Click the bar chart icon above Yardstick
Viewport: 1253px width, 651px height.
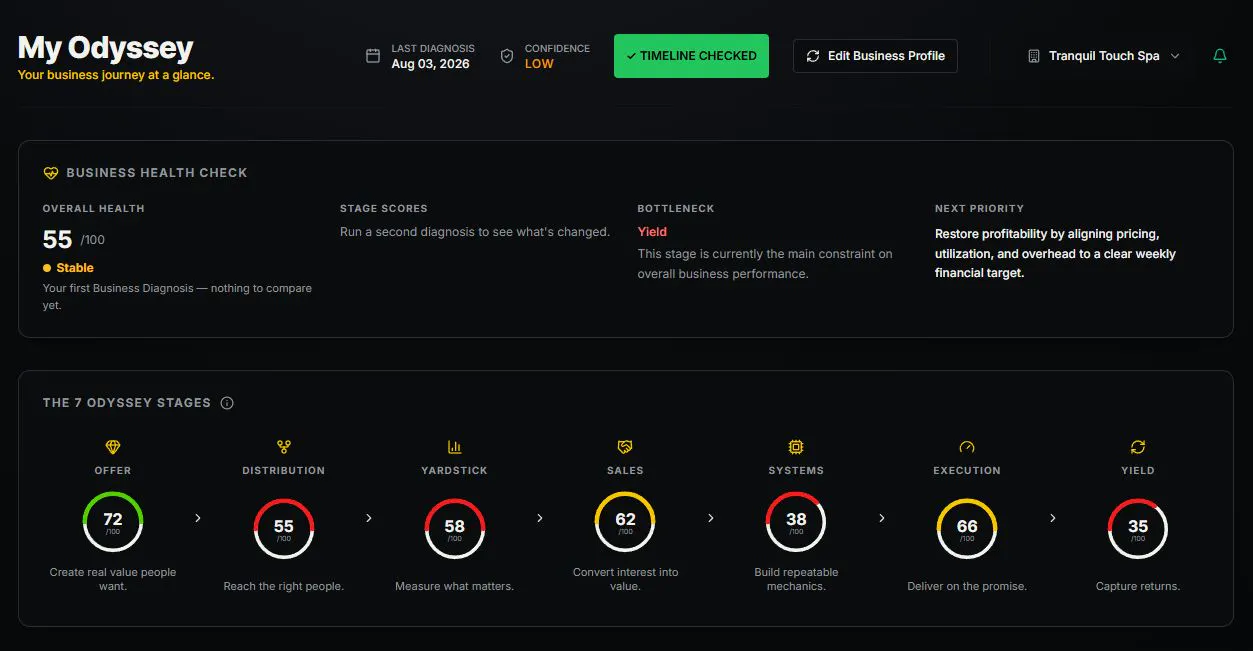(455, 447)
